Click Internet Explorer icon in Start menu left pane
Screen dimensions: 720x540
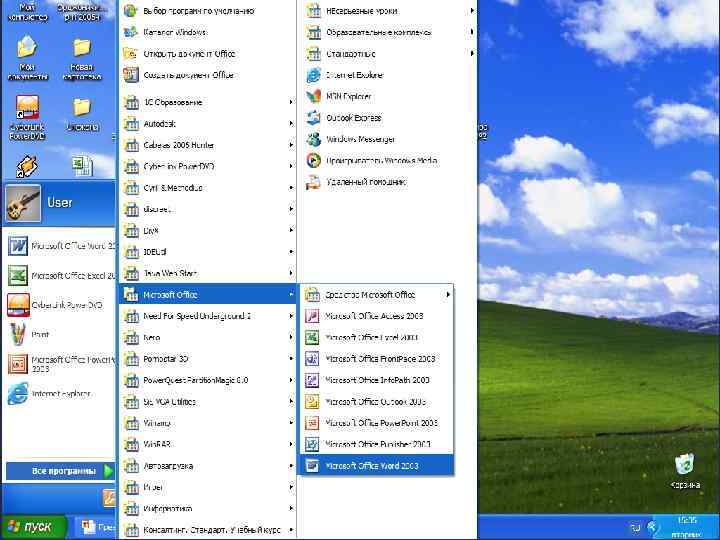pos(18,394)
